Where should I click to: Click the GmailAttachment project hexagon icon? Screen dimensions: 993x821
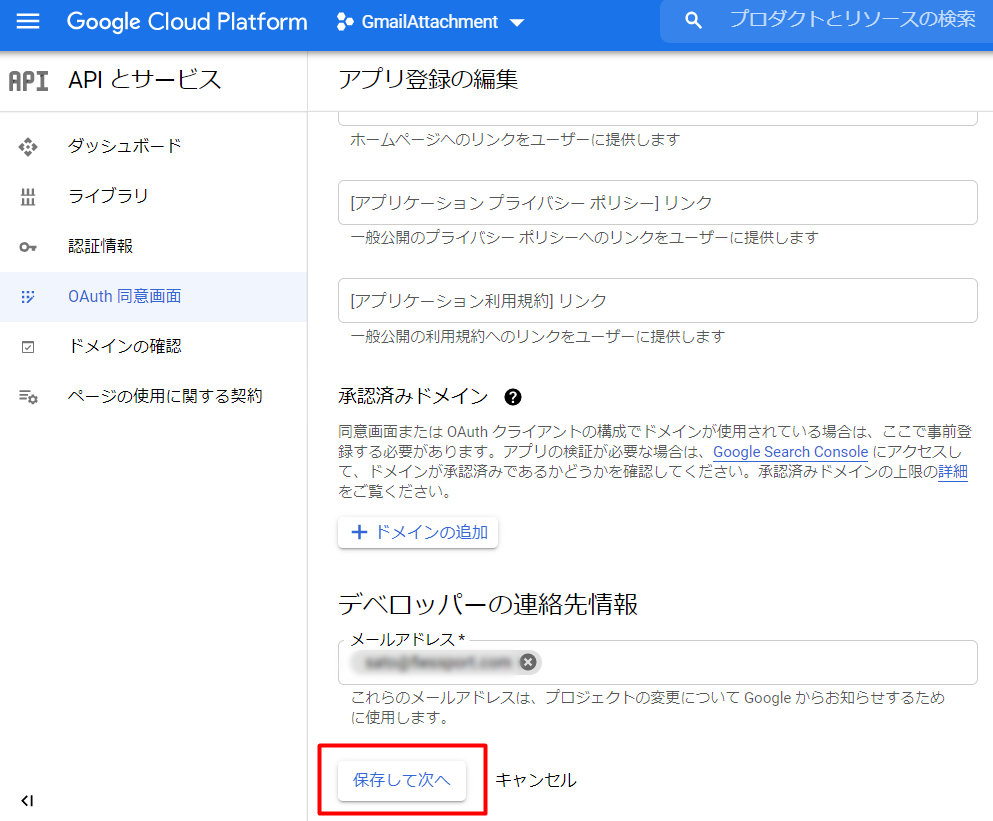pos(345,22)
